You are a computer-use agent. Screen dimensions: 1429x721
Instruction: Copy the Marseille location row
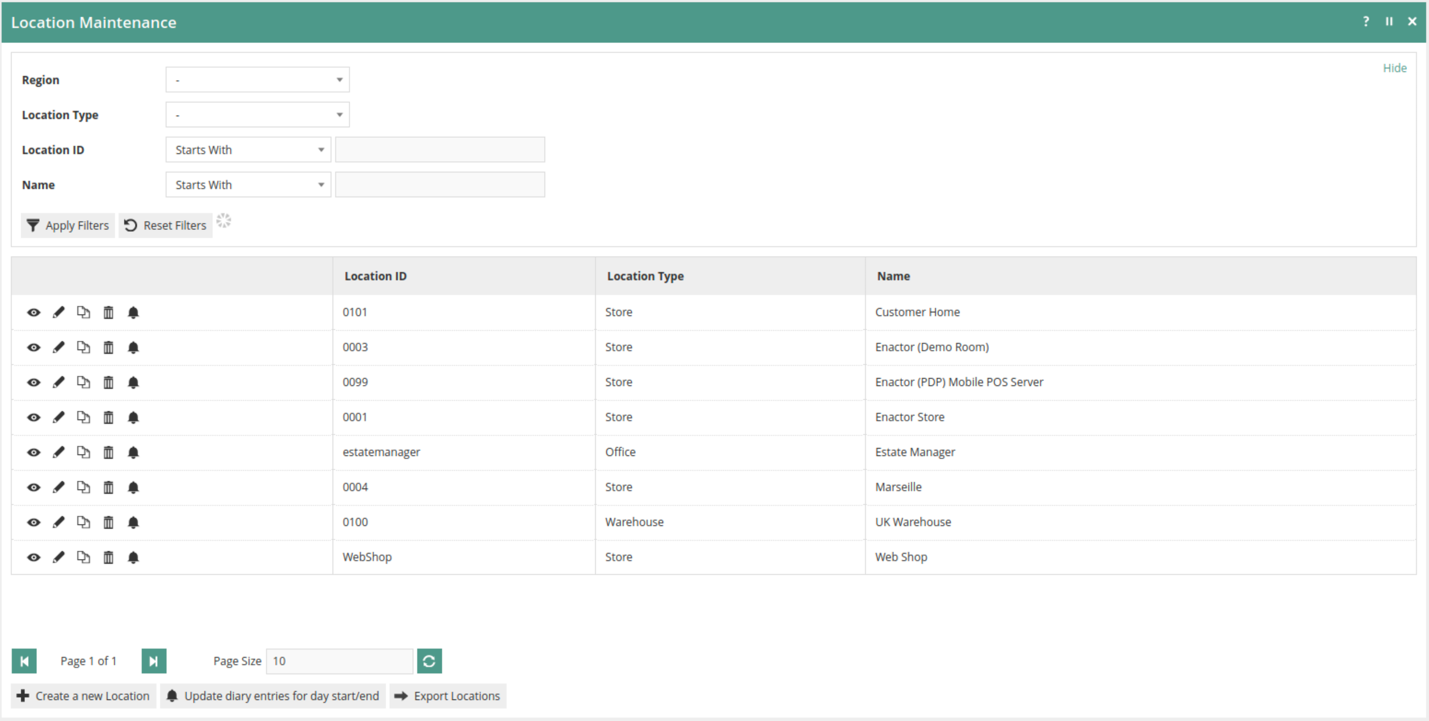click(84, 487)
